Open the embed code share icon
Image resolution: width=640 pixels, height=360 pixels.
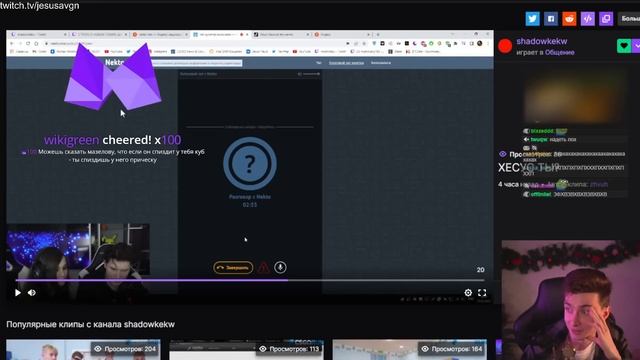pyautogui.click(x=587, y=19)
